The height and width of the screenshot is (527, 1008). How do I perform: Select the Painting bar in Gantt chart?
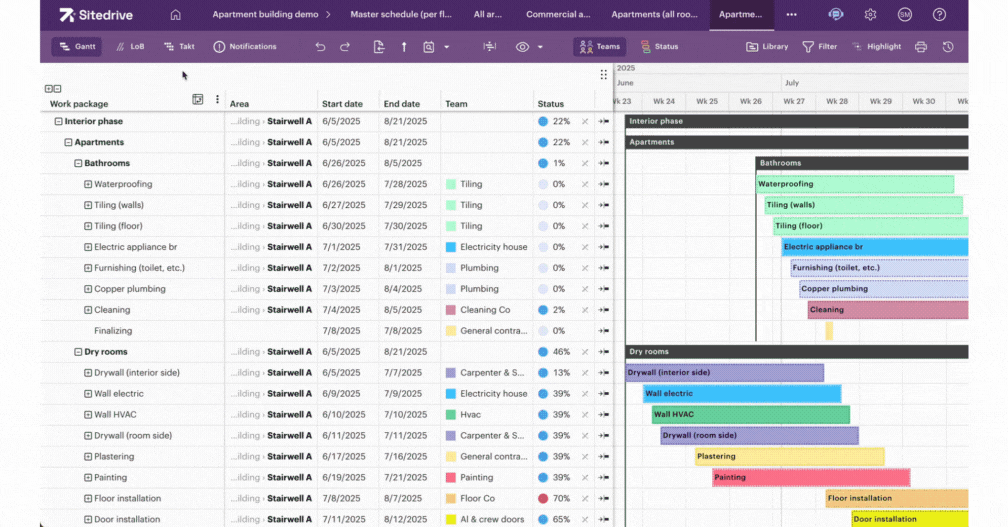coord(810,477)
